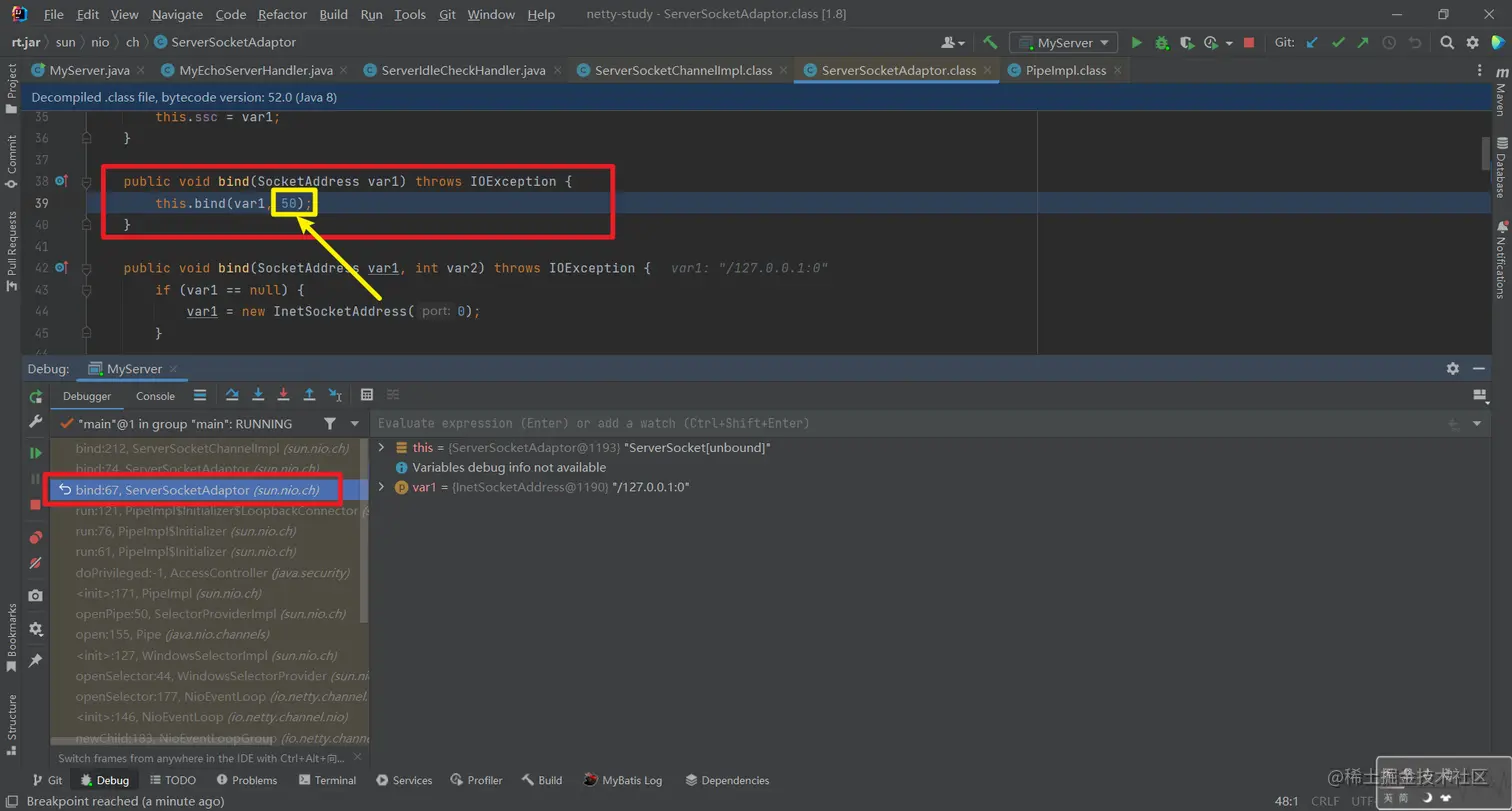Open the MyBatis Log tool window
1512x811 pixels.
[623, 780]
